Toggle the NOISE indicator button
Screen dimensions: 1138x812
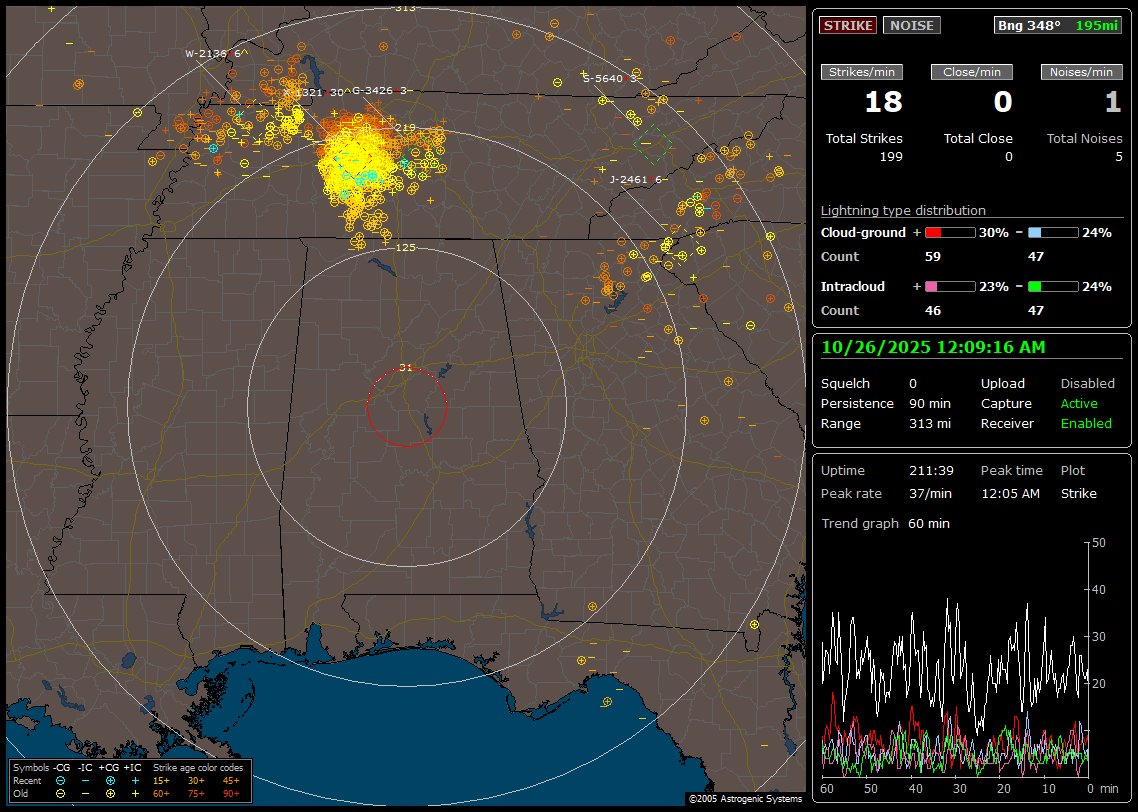[911, 25]
